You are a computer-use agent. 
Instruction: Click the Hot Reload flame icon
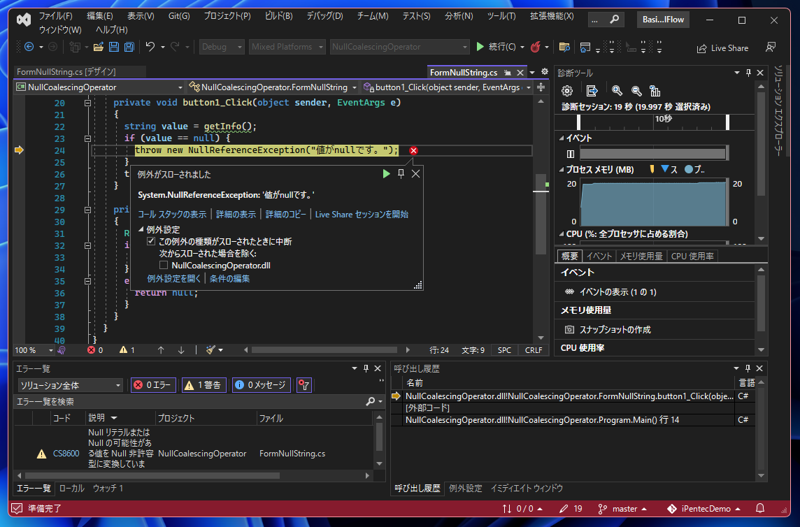click(535, 47)
